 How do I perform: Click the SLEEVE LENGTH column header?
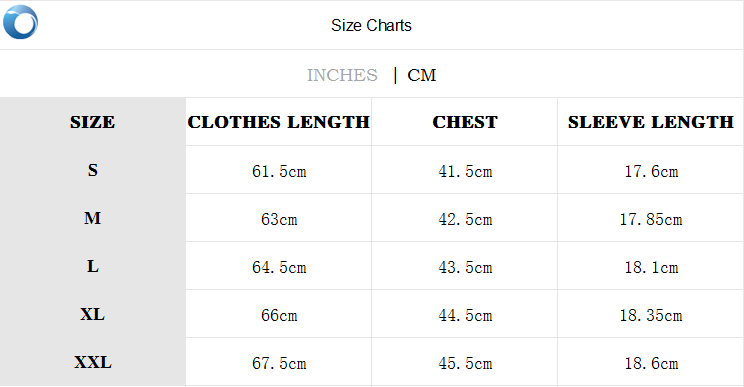pyautogui.click(x=651, y=122)
